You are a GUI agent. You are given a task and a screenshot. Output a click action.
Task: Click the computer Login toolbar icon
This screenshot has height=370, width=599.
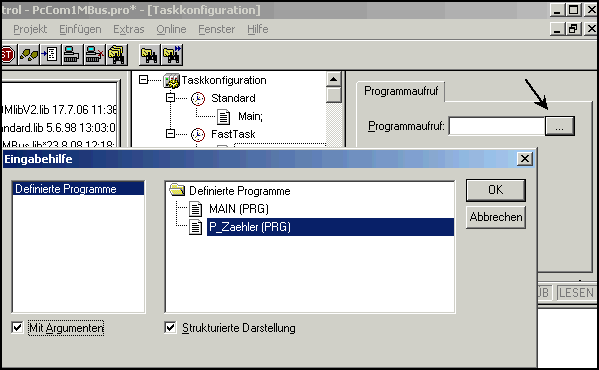(x=71, y=55)
